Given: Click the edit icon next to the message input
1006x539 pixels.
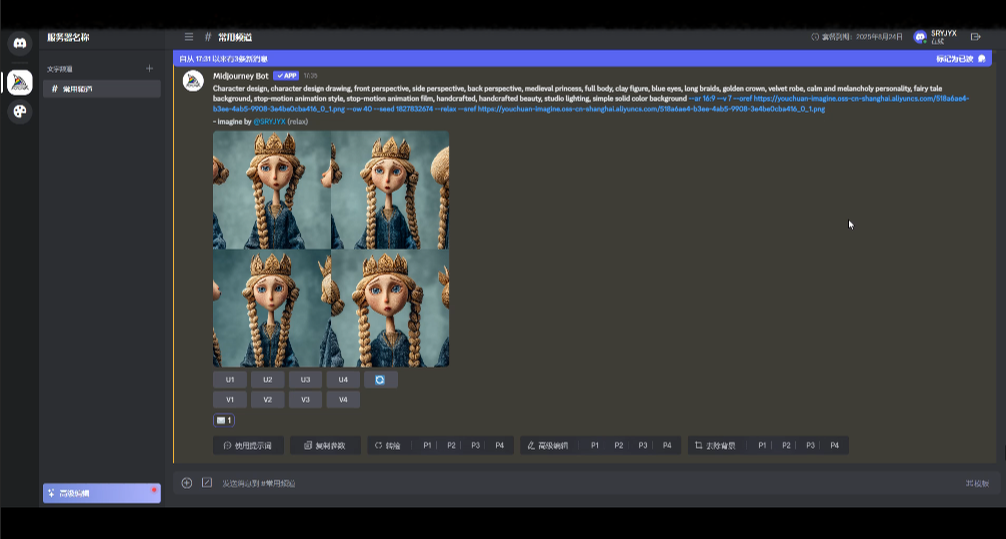Looking at the screenshot, I should tap(207, 483).
